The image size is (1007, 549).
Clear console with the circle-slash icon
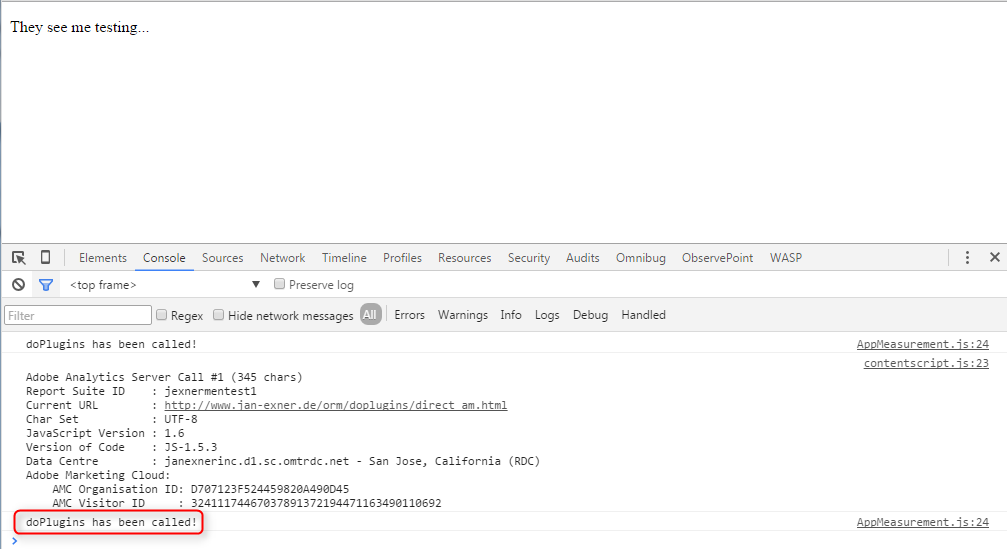18,285
